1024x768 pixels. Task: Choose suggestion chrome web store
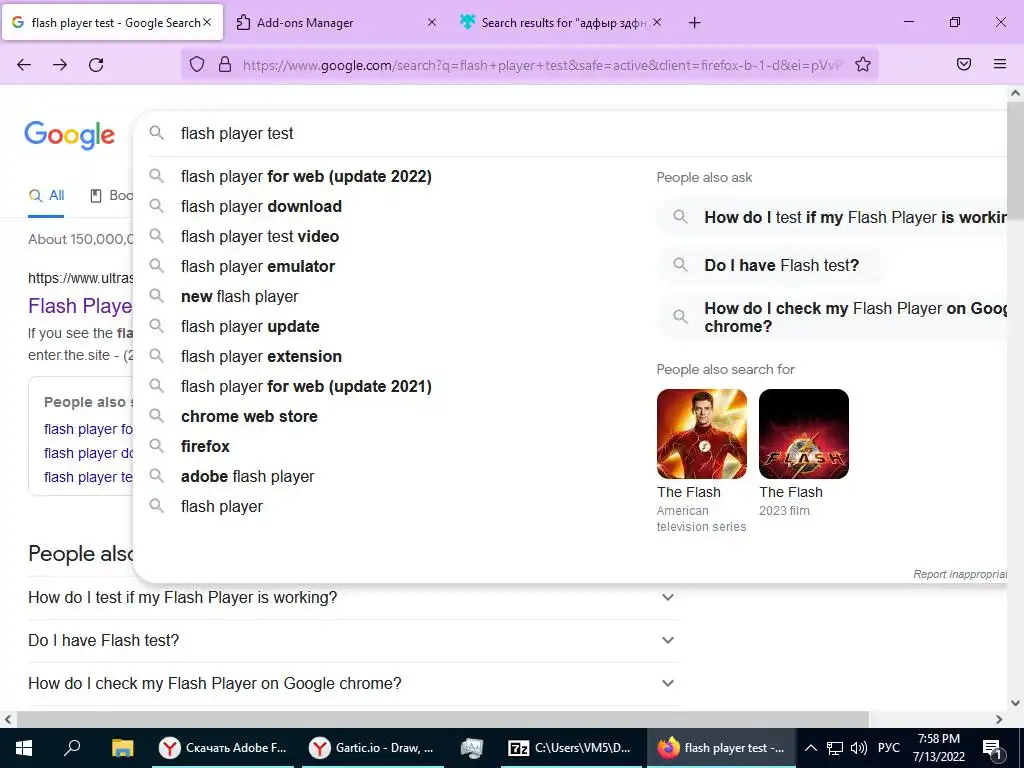pos(249,417)
